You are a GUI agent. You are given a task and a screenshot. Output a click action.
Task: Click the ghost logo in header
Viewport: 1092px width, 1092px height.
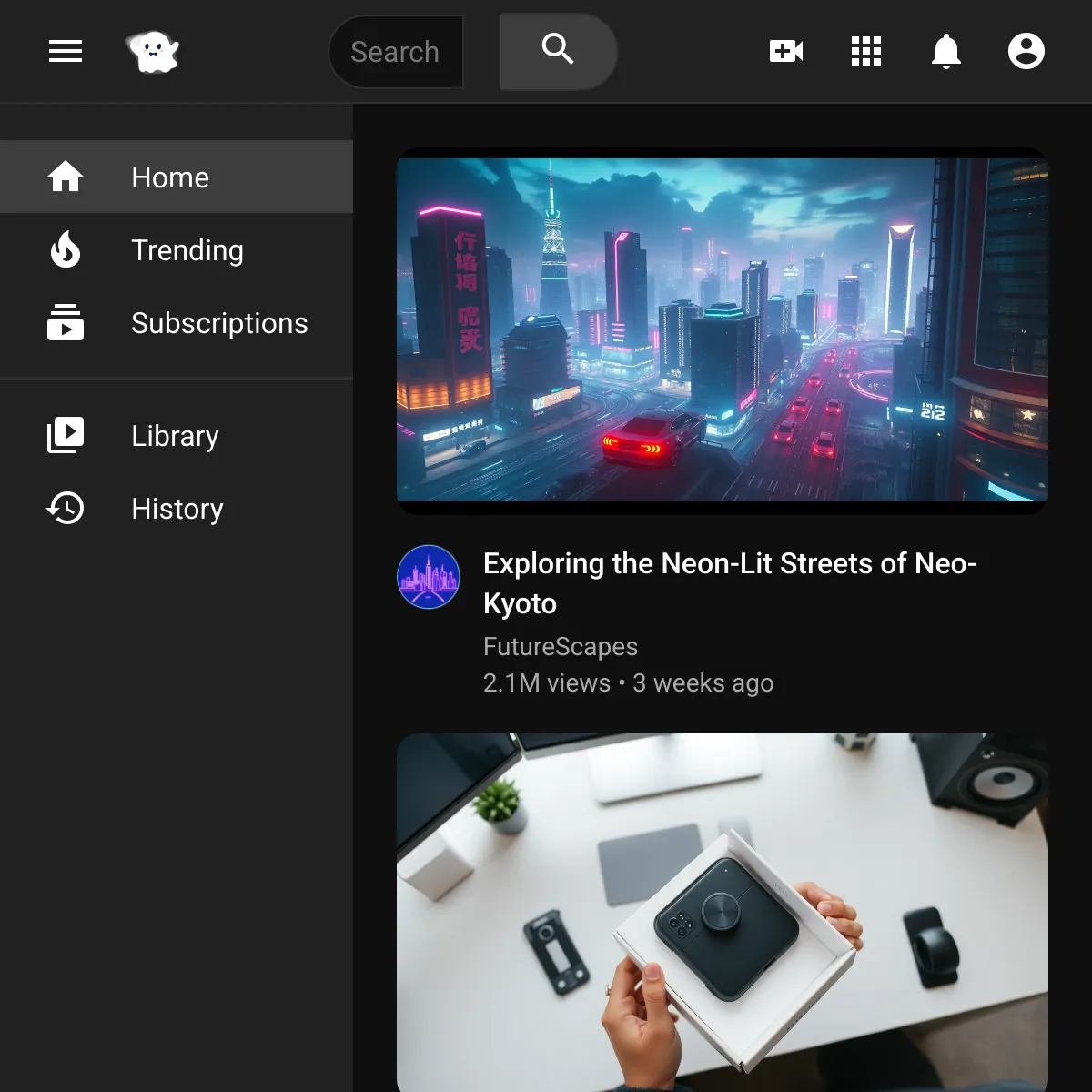coord(152,52)
